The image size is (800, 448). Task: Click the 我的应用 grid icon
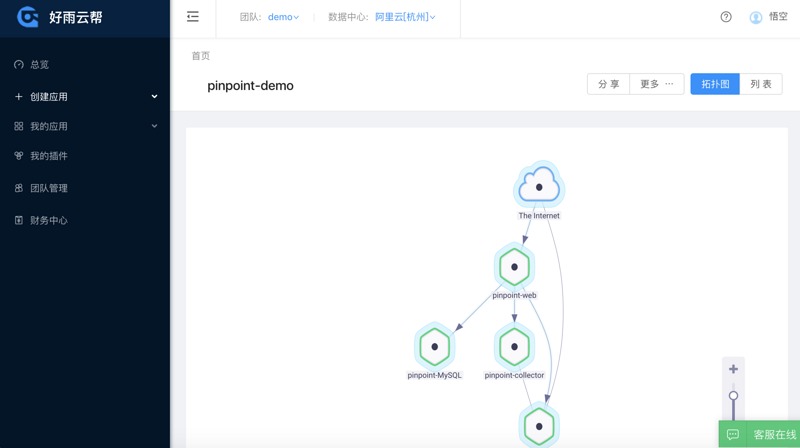(19, 126)
